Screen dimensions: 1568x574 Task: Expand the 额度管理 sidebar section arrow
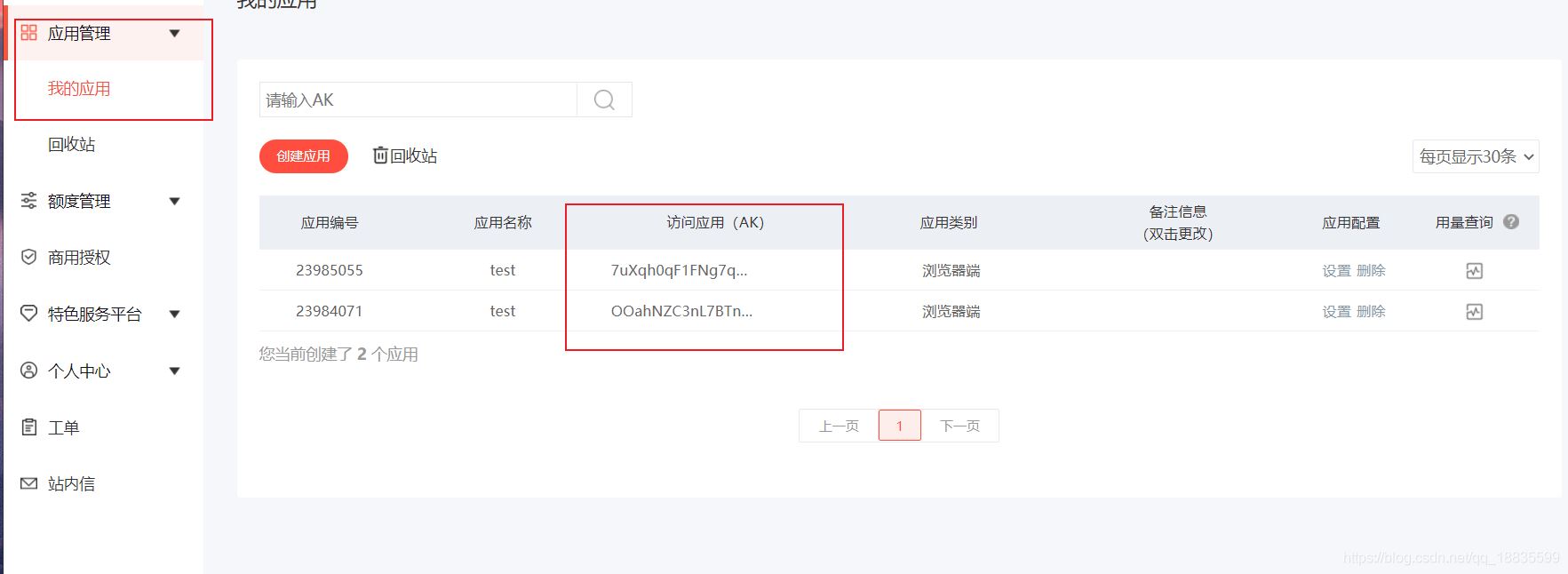[x=174, y=201]
